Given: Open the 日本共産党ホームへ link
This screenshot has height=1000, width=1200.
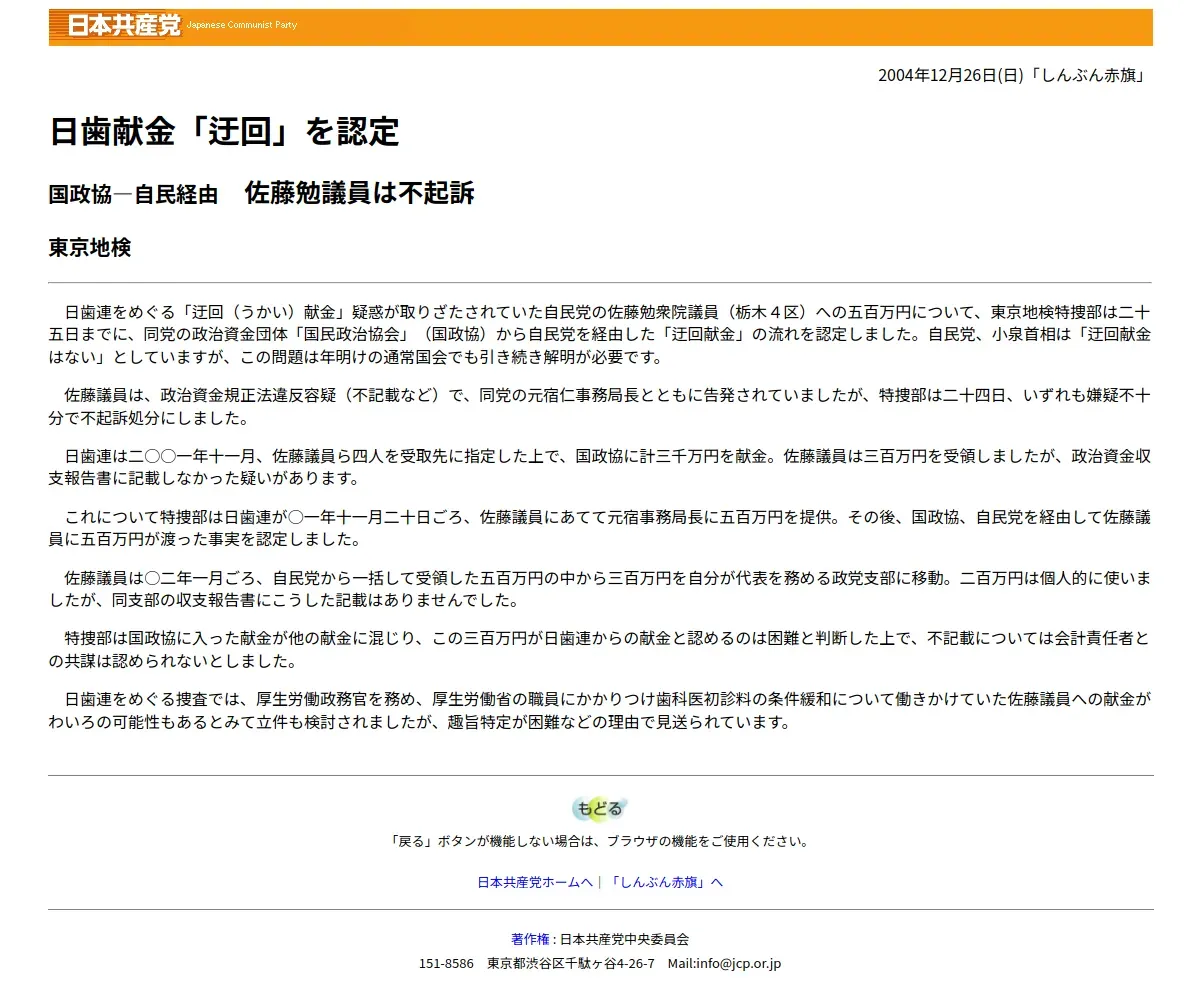Looking at the screenshot, I should [x=535, y=882].
